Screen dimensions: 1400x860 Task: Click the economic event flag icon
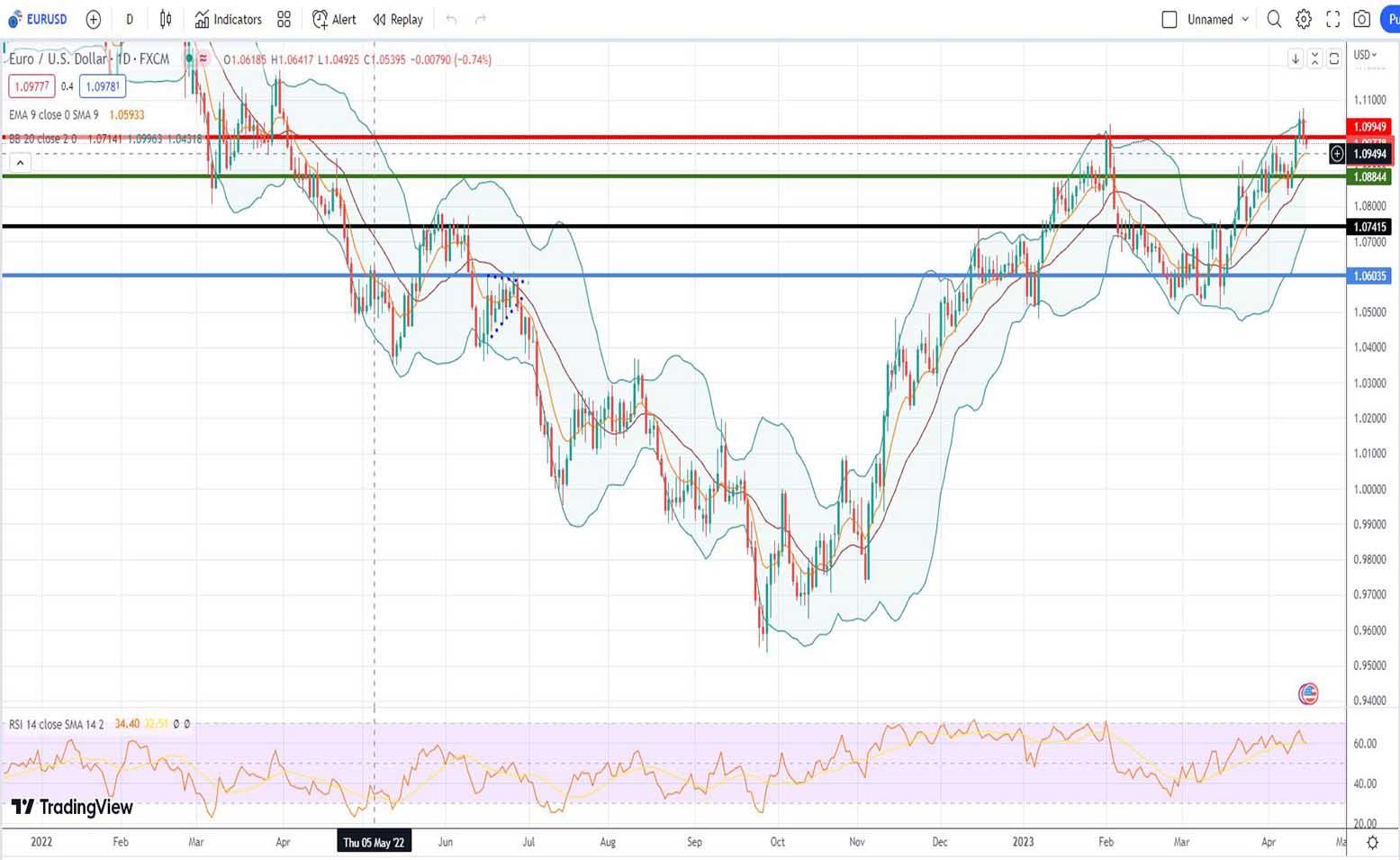click(1308, 693)
